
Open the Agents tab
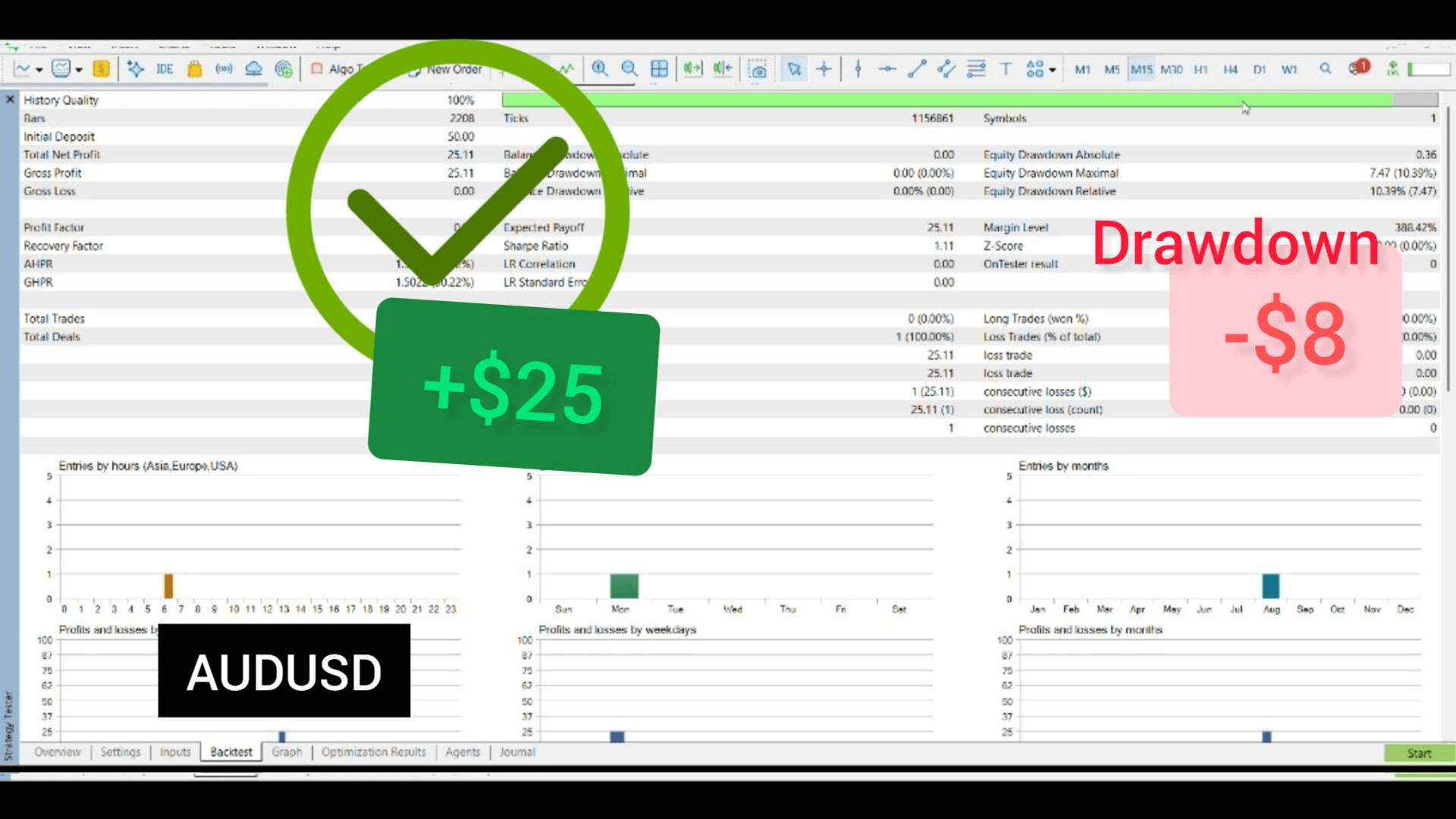tap(463, 752)
